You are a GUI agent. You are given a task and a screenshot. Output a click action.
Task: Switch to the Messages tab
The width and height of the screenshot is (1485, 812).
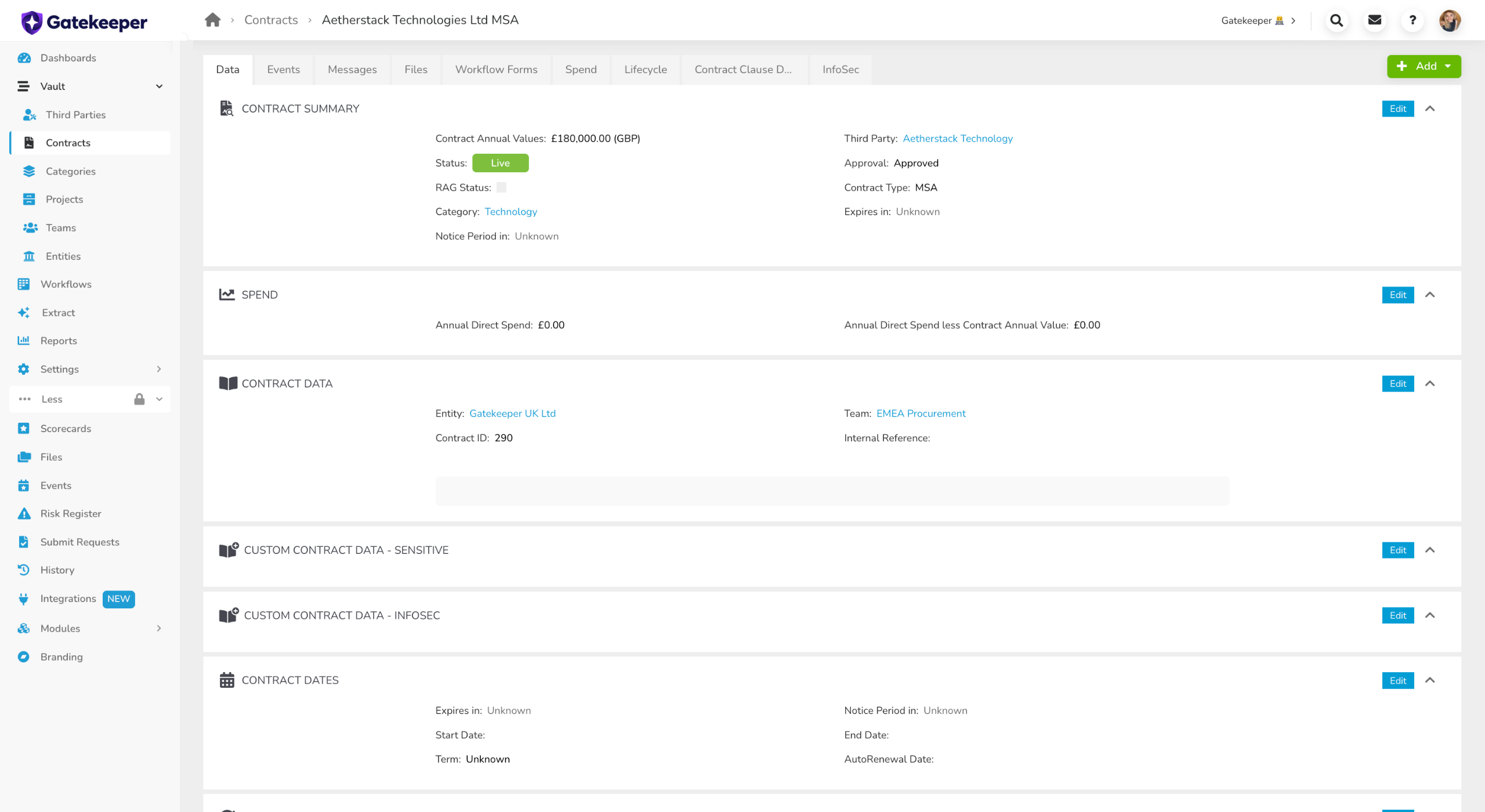click(x=352, y=70)
